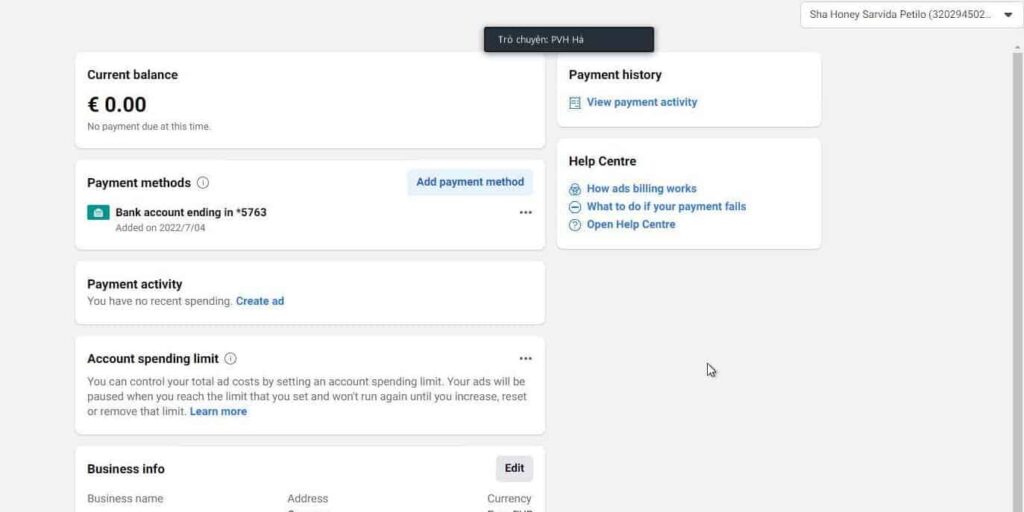Click the question mark Help Centre icon
The width and height of the screenshot is (1024, 512).
point(575,225)
